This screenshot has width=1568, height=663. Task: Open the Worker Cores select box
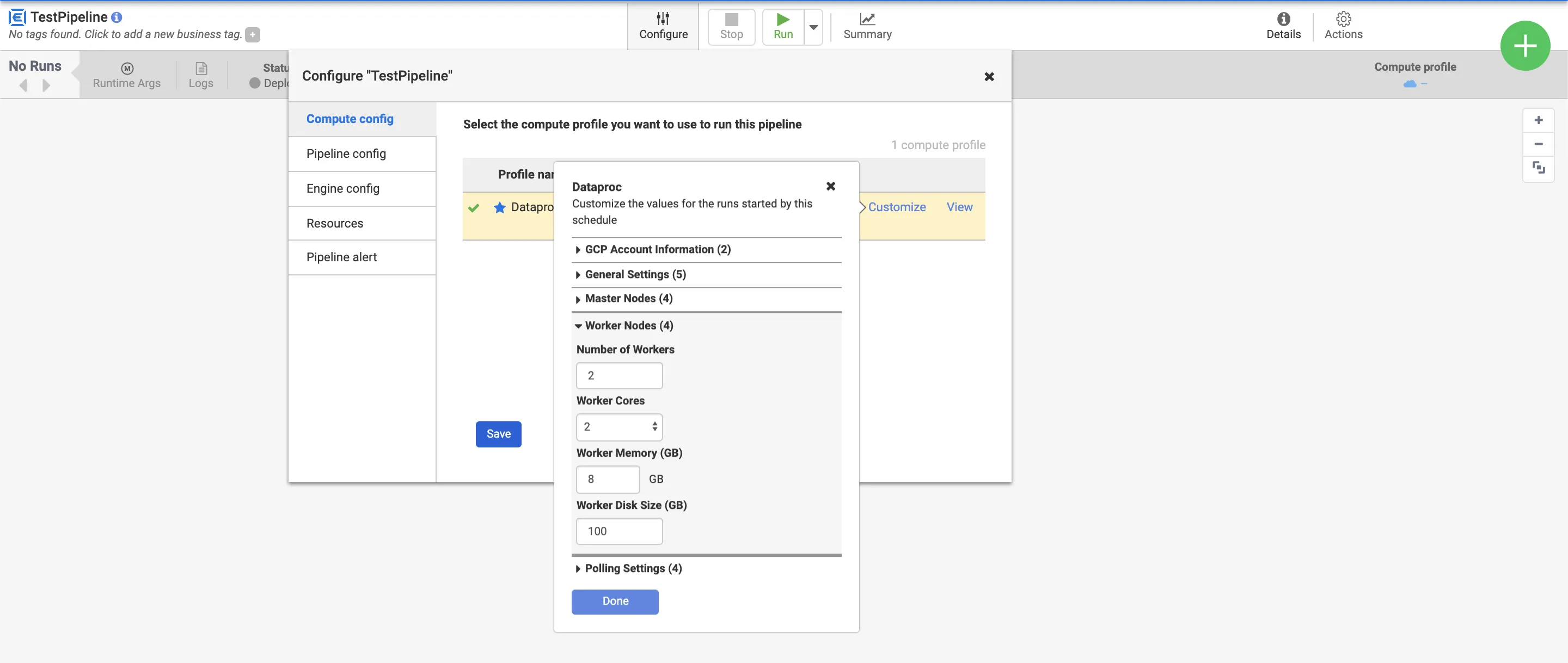click(x=618, y=427)
